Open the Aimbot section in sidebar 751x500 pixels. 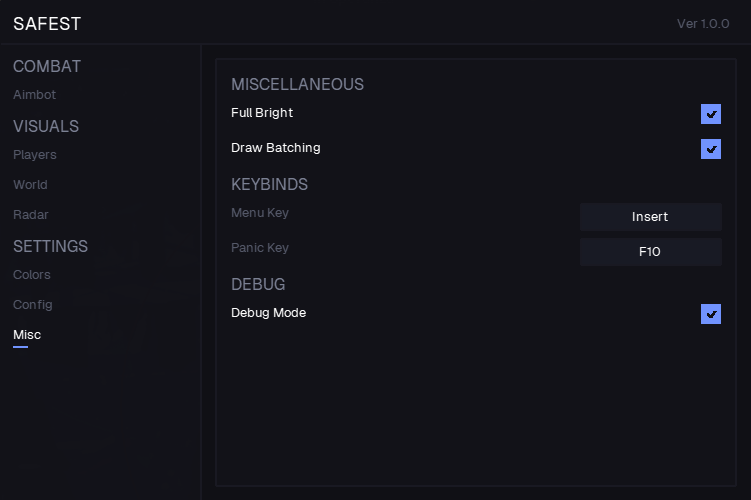pos(34,95)
